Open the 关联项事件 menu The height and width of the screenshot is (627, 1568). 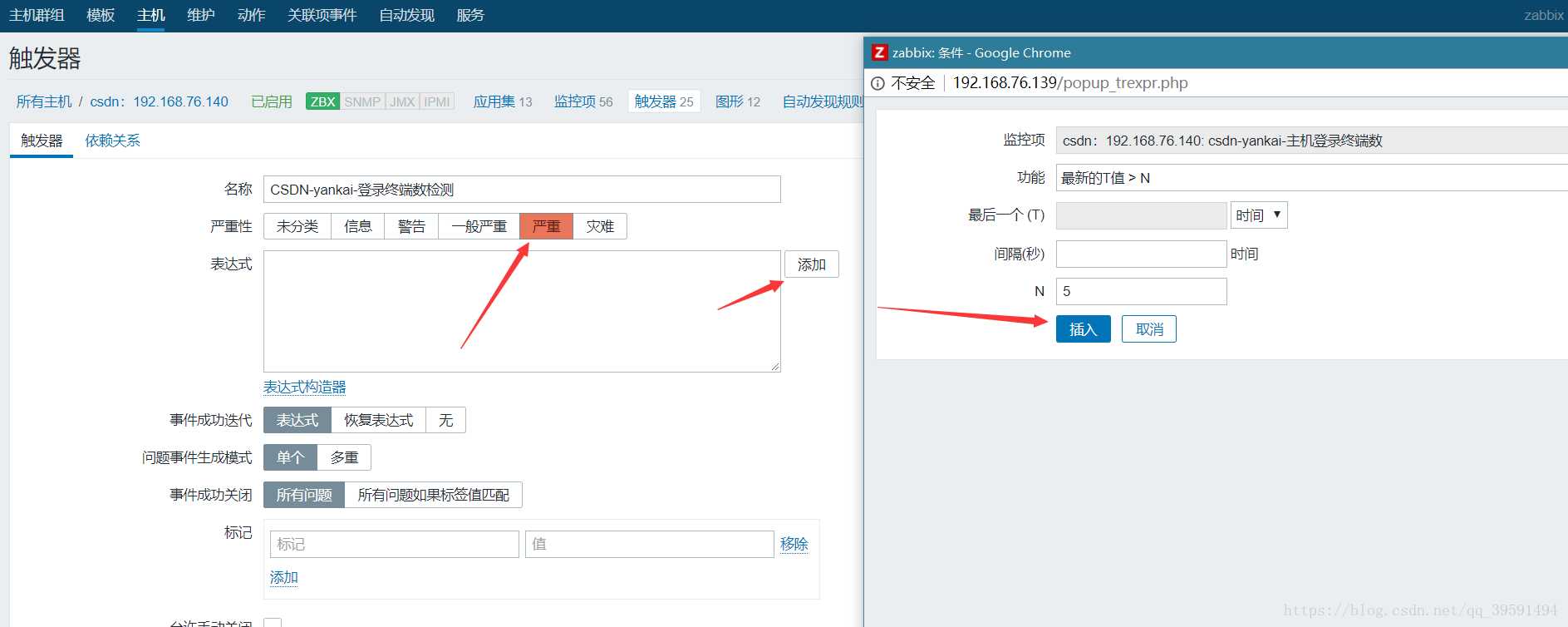tap(322, 15)
